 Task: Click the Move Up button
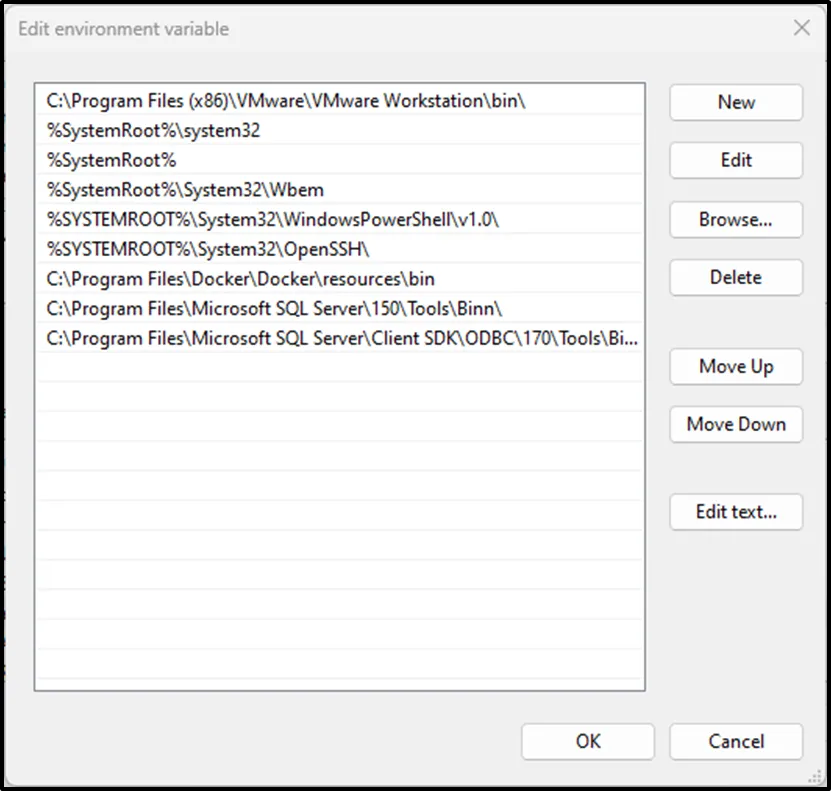[736, 366]
